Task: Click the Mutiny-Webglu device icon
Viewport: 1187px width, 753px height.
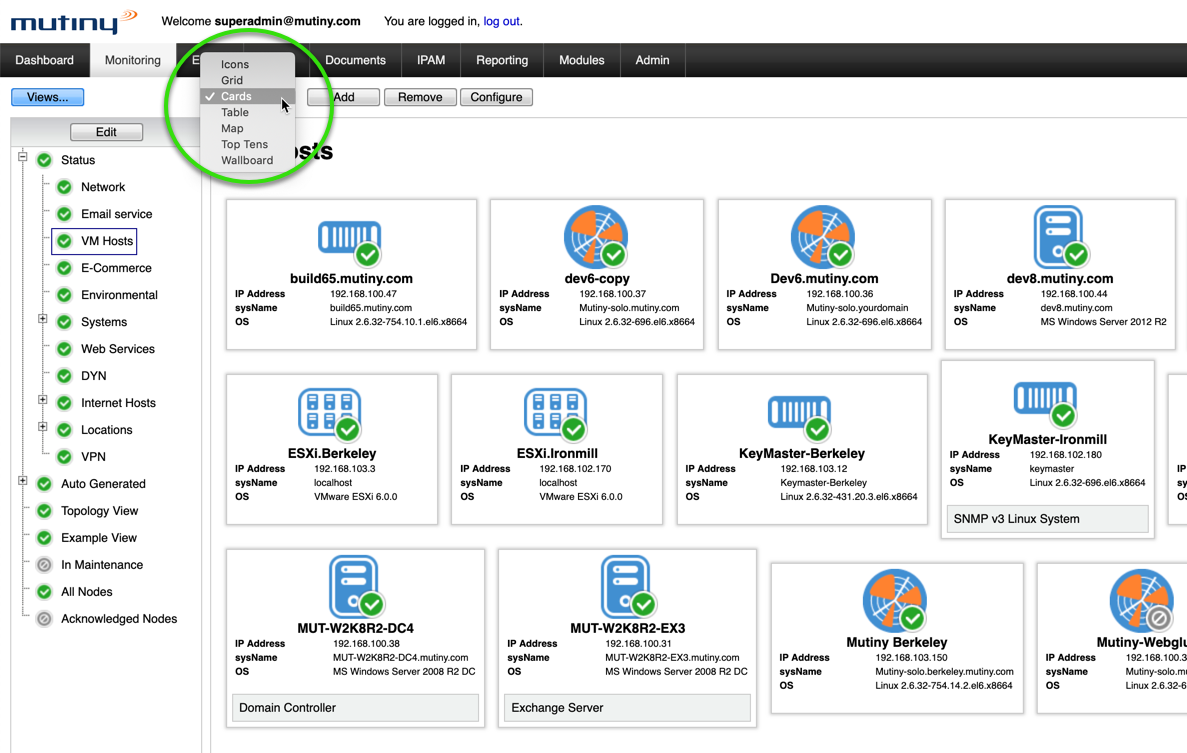Action: coord(1142,601)
